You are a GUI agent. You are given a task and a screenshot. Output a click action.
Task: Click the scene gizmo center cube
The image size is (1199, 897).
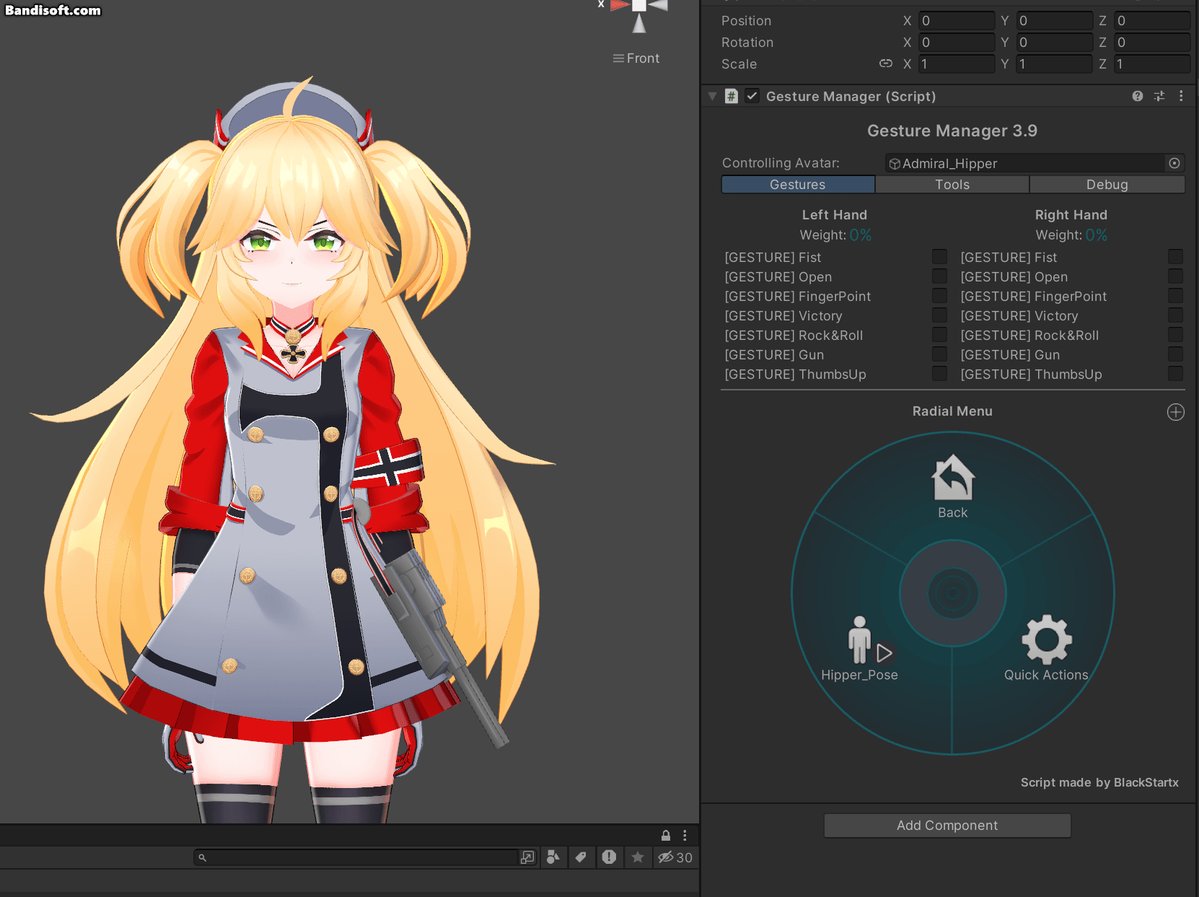(x=638, y=5)
